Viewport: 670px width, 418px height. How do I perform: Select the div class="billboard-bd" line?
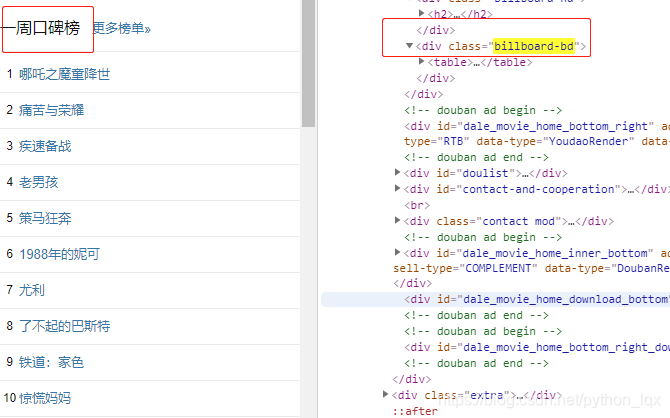click(x=501, y=46)
